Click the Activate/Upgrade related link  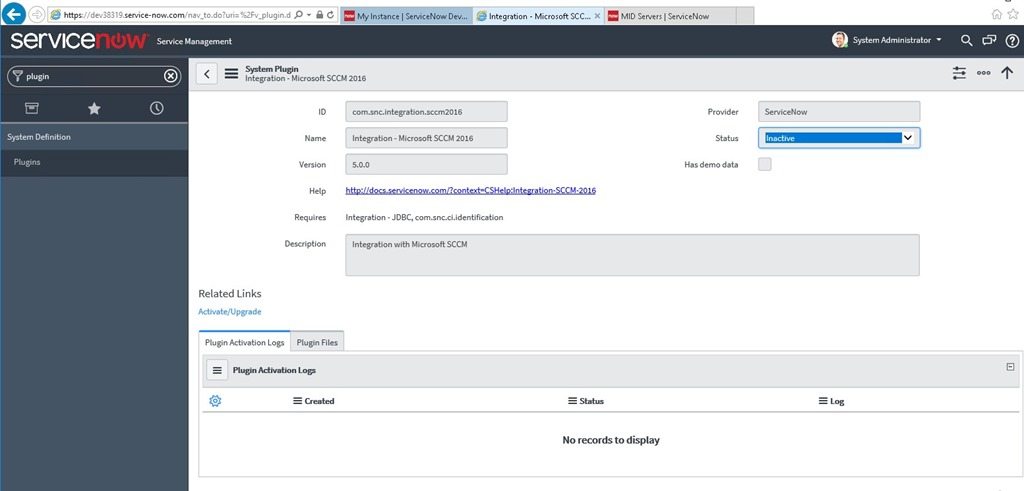230,312
